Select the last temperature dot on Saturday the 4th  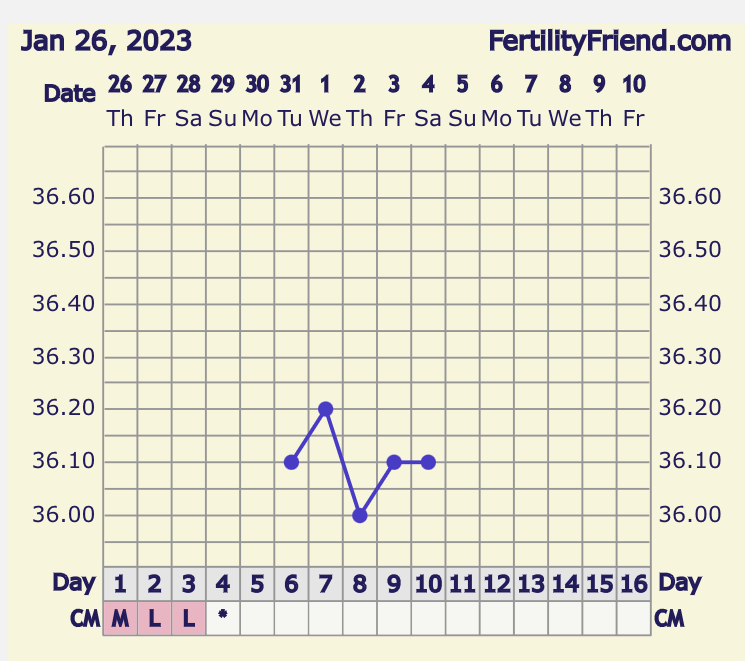click(428, 462)
